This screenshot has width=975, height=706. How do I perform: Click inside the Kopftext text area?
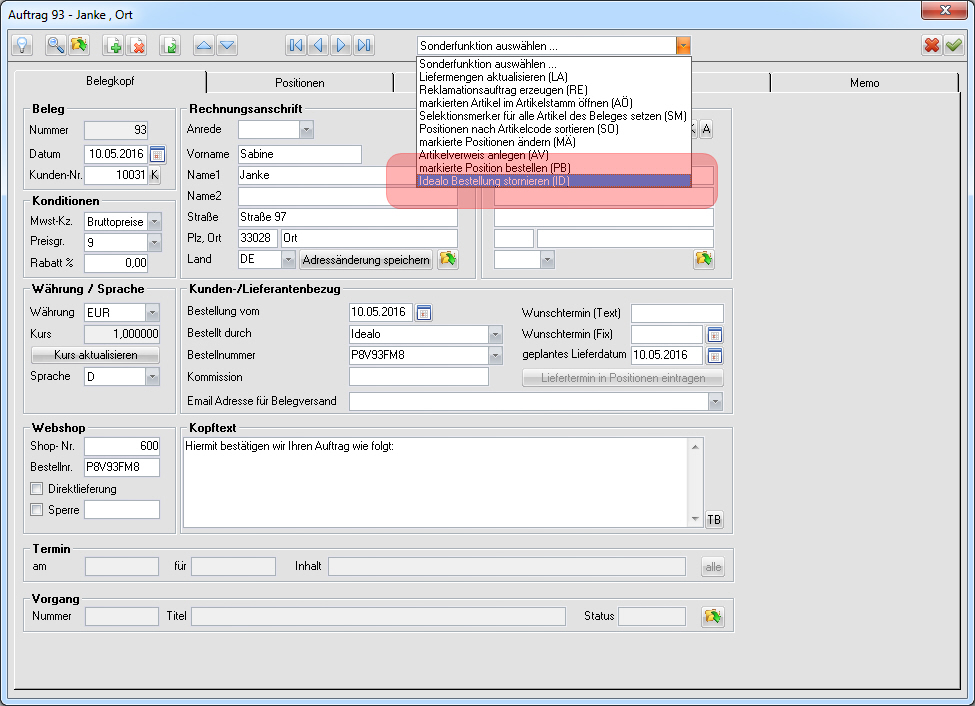pos(435,482)
